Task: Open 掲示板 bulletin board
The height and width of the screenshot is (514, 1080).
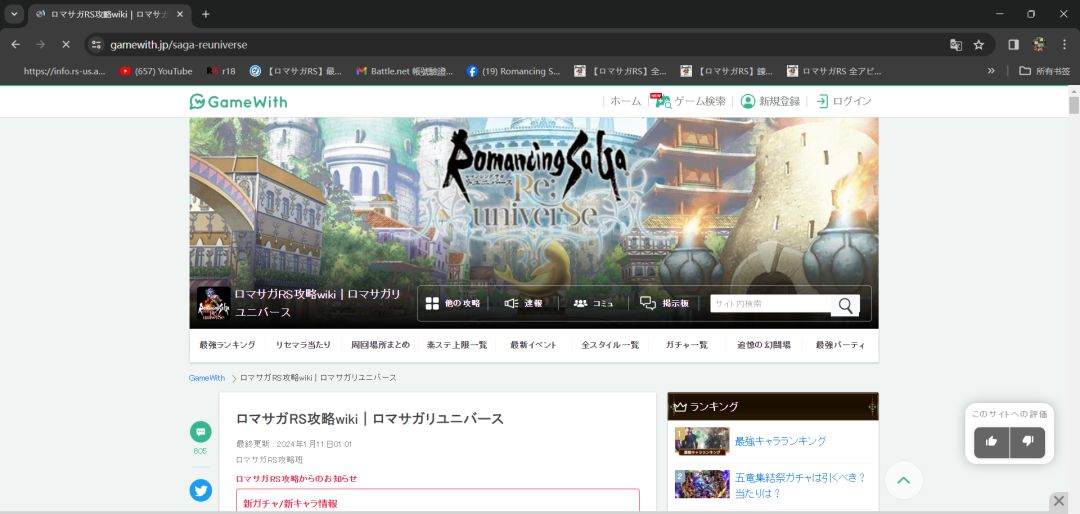Action: pyautogui.click(x=664, y=304)
